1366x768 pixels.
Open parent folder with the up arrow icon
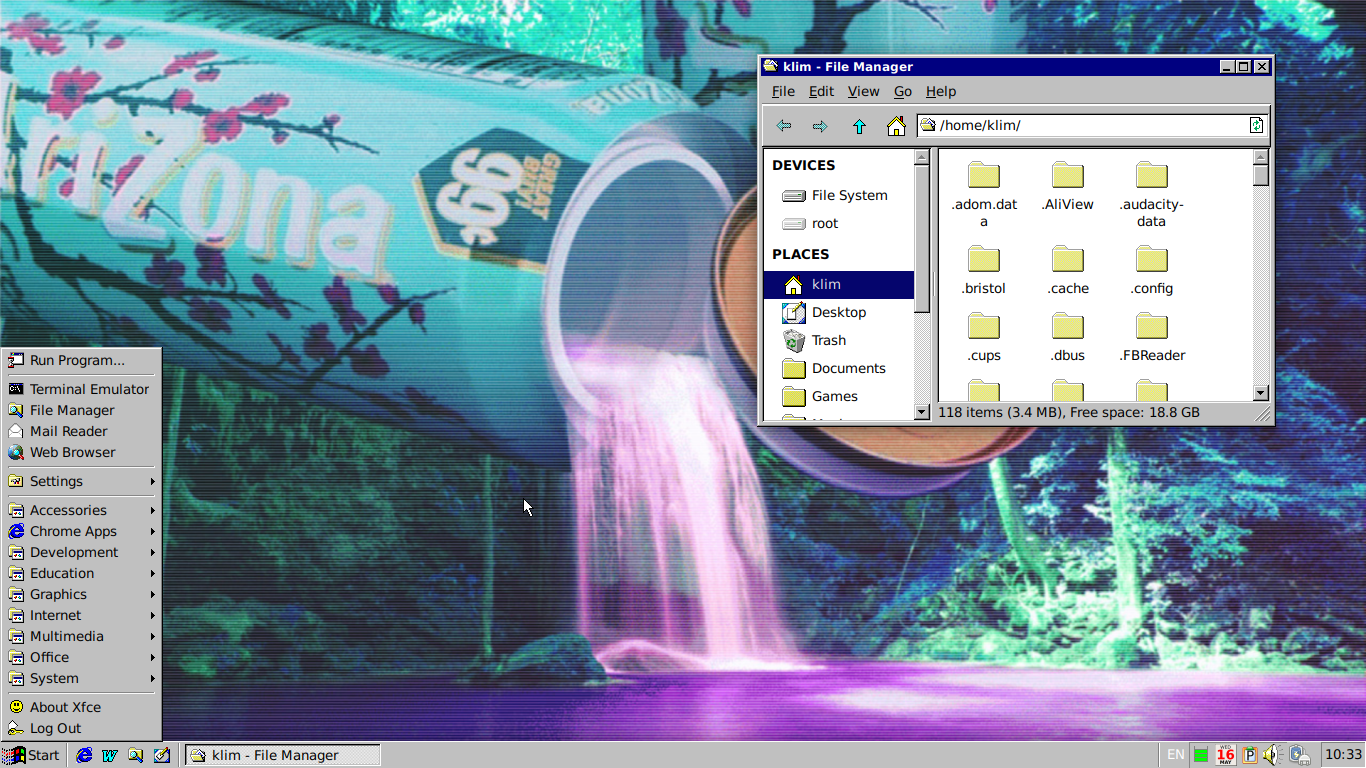click(858, 126)
